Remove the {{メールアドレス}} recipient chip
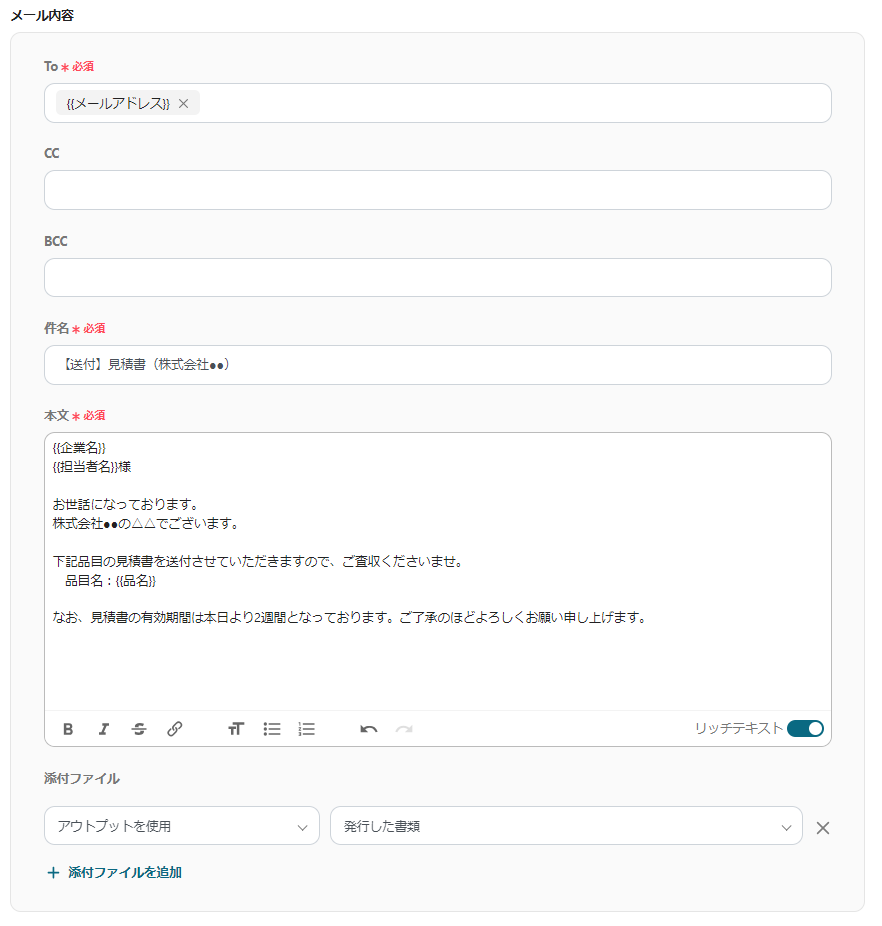Screen dimensions: 882x926 coord(184,102)
